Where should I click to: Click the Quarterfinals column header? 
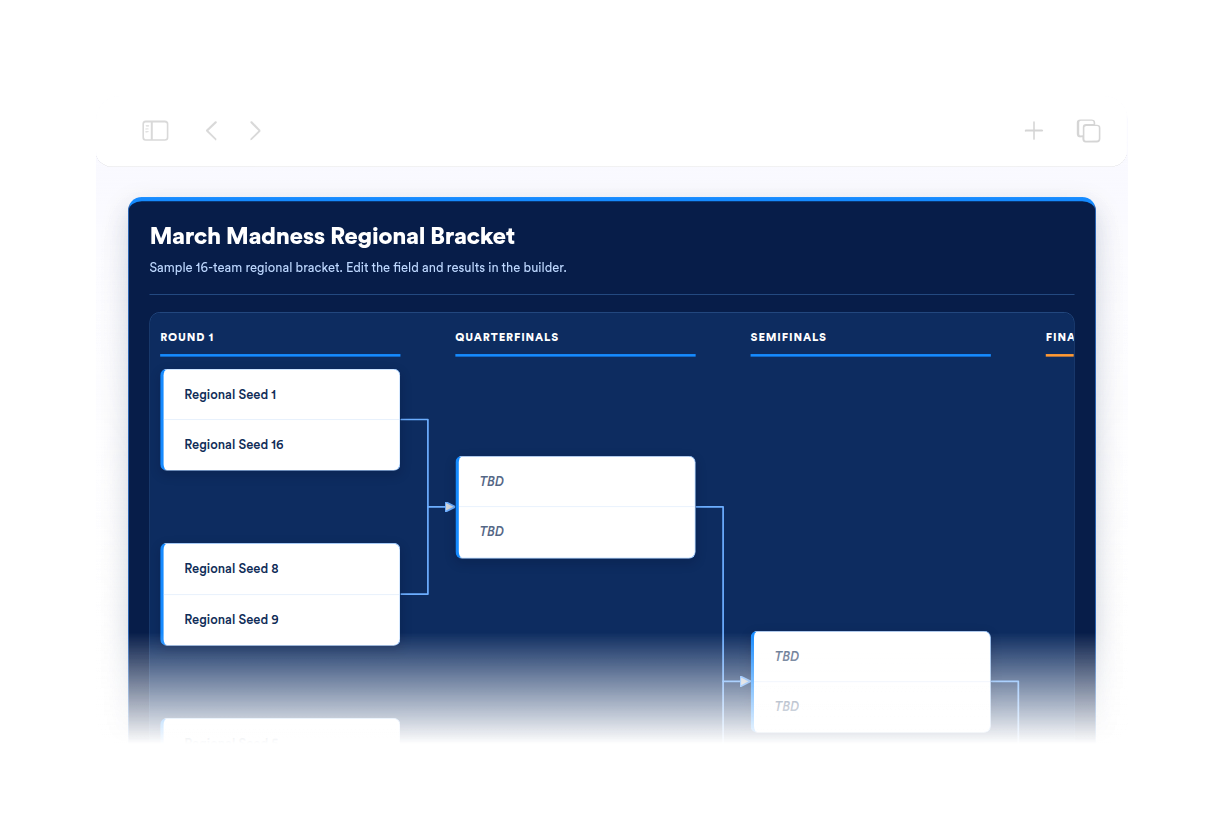(507, 337)
